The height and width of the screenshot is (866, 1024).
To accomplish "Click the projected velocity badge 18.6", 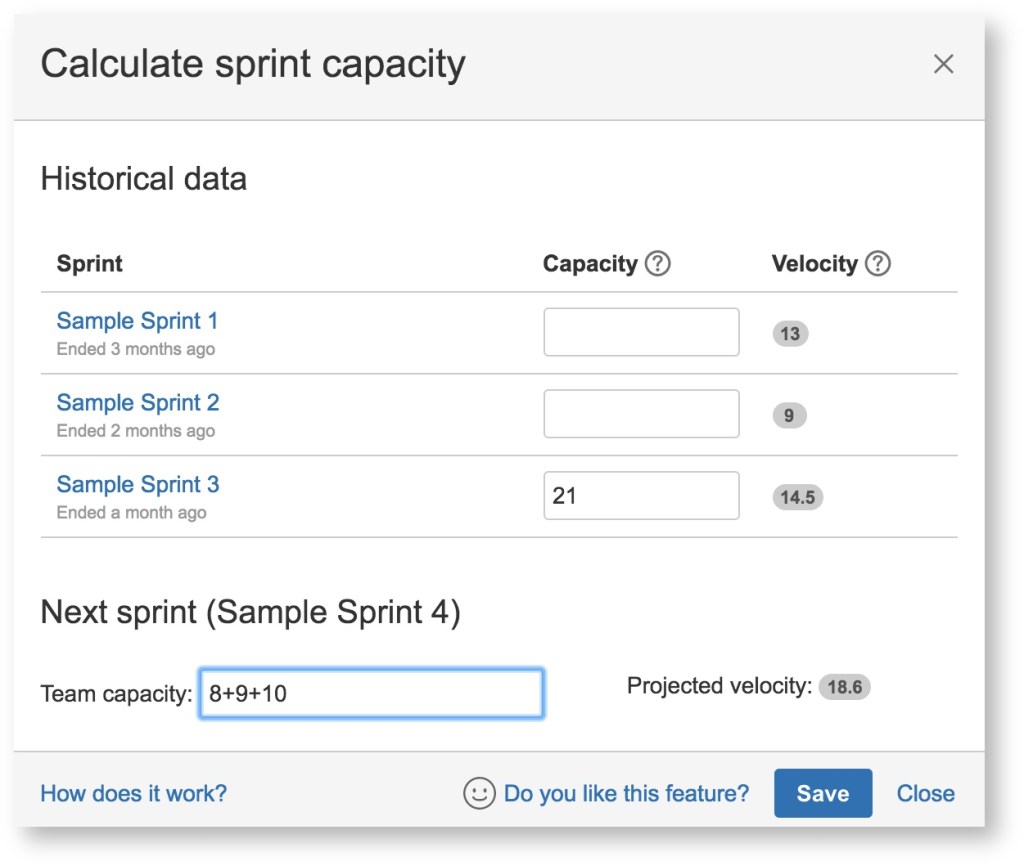I will pyautogui.click(x=844, y=688).
